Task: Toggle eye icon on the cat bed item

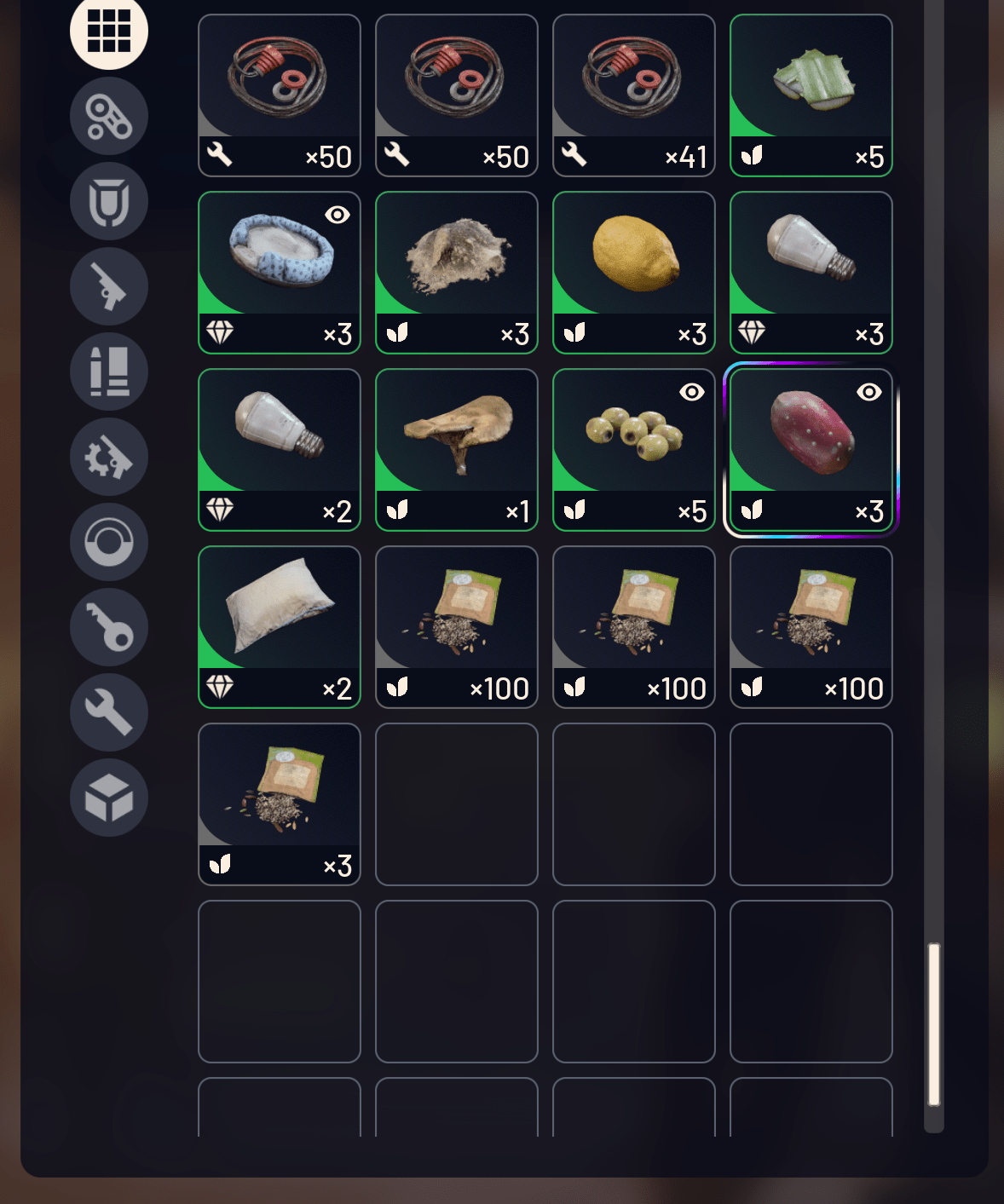Action: [338, 215]
